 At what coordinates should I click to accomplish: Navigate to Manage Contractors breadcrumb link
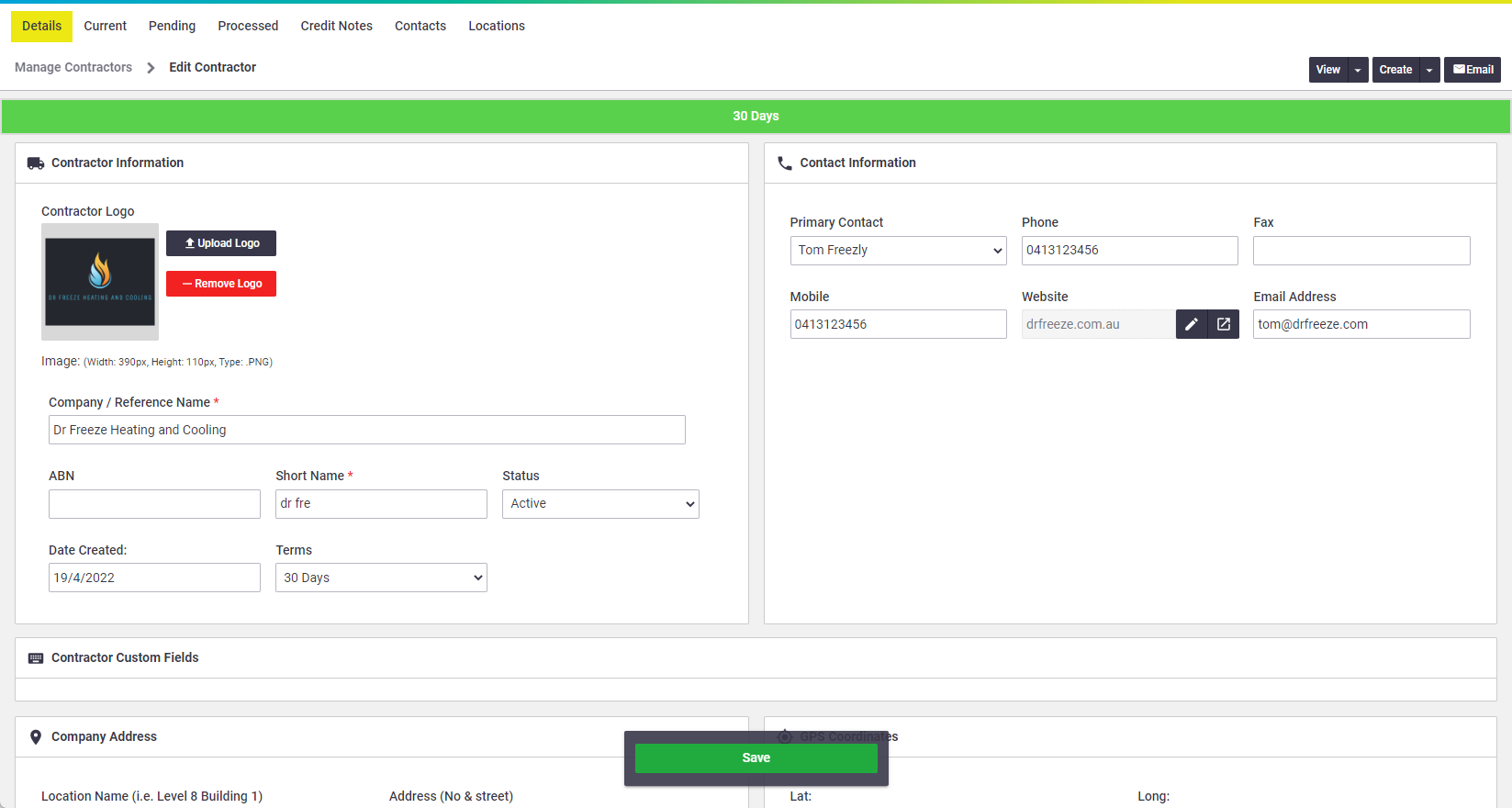(73, 67)
